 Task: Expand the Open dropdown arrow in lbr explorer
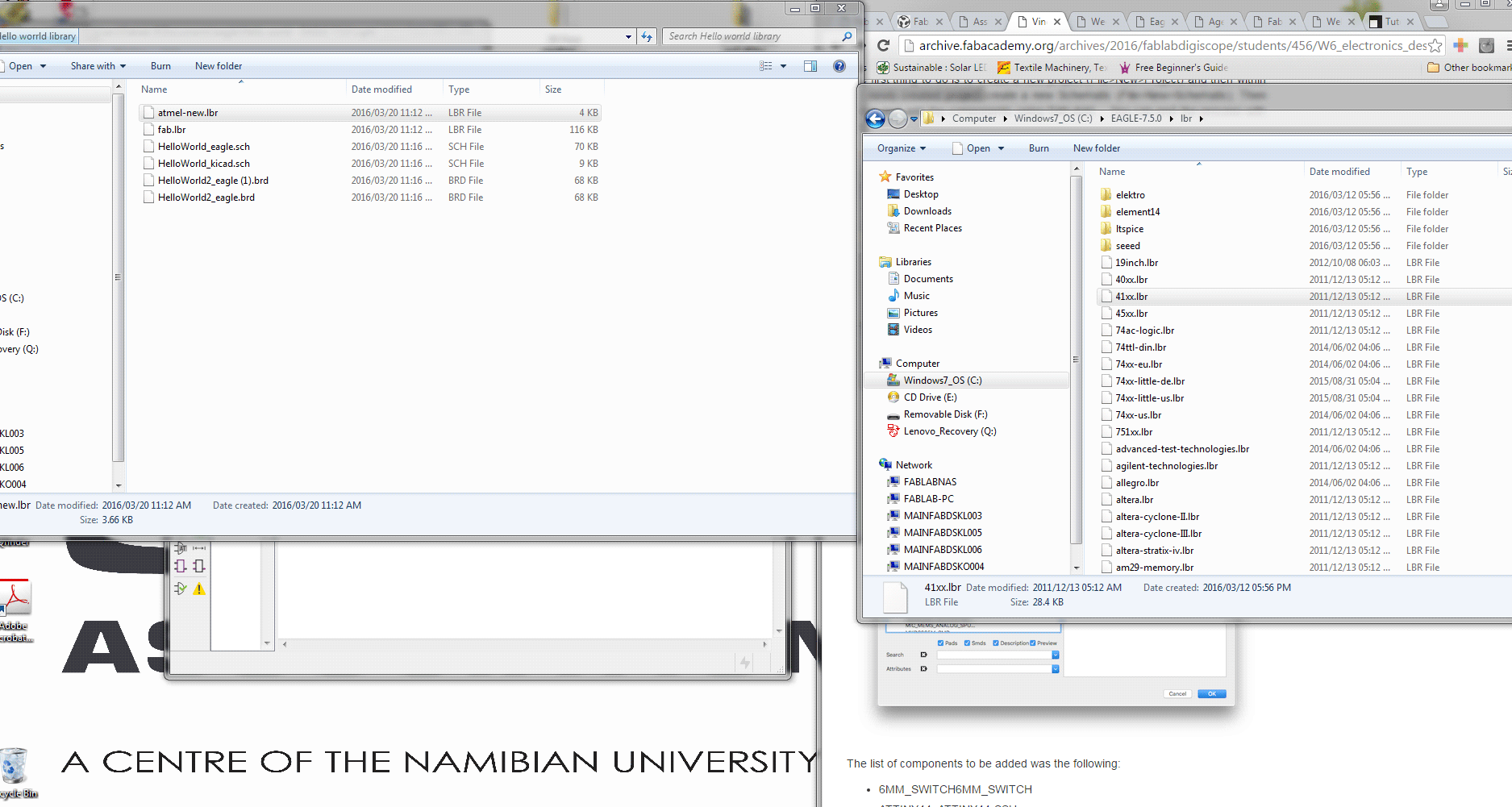coord(1001,148)
